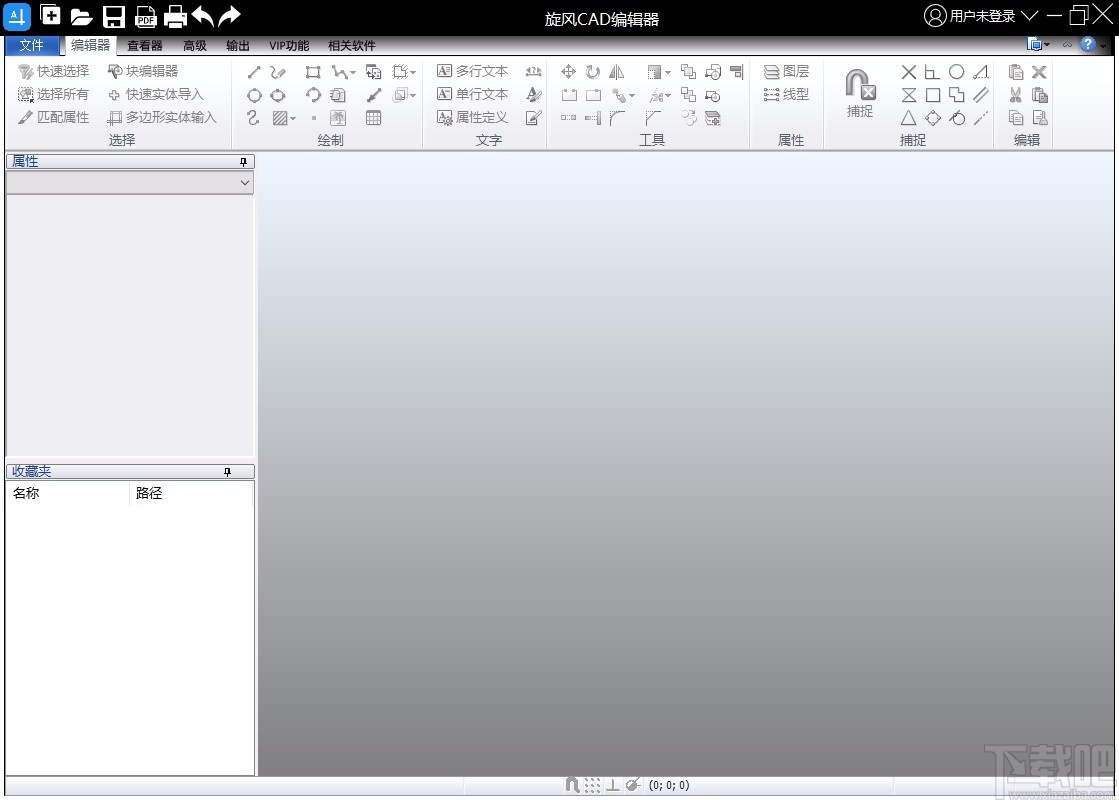Open the PDF export icon in title bar
Image resolution: width=1119 pixels, height=800 pixels.
[x=146, y=16]
